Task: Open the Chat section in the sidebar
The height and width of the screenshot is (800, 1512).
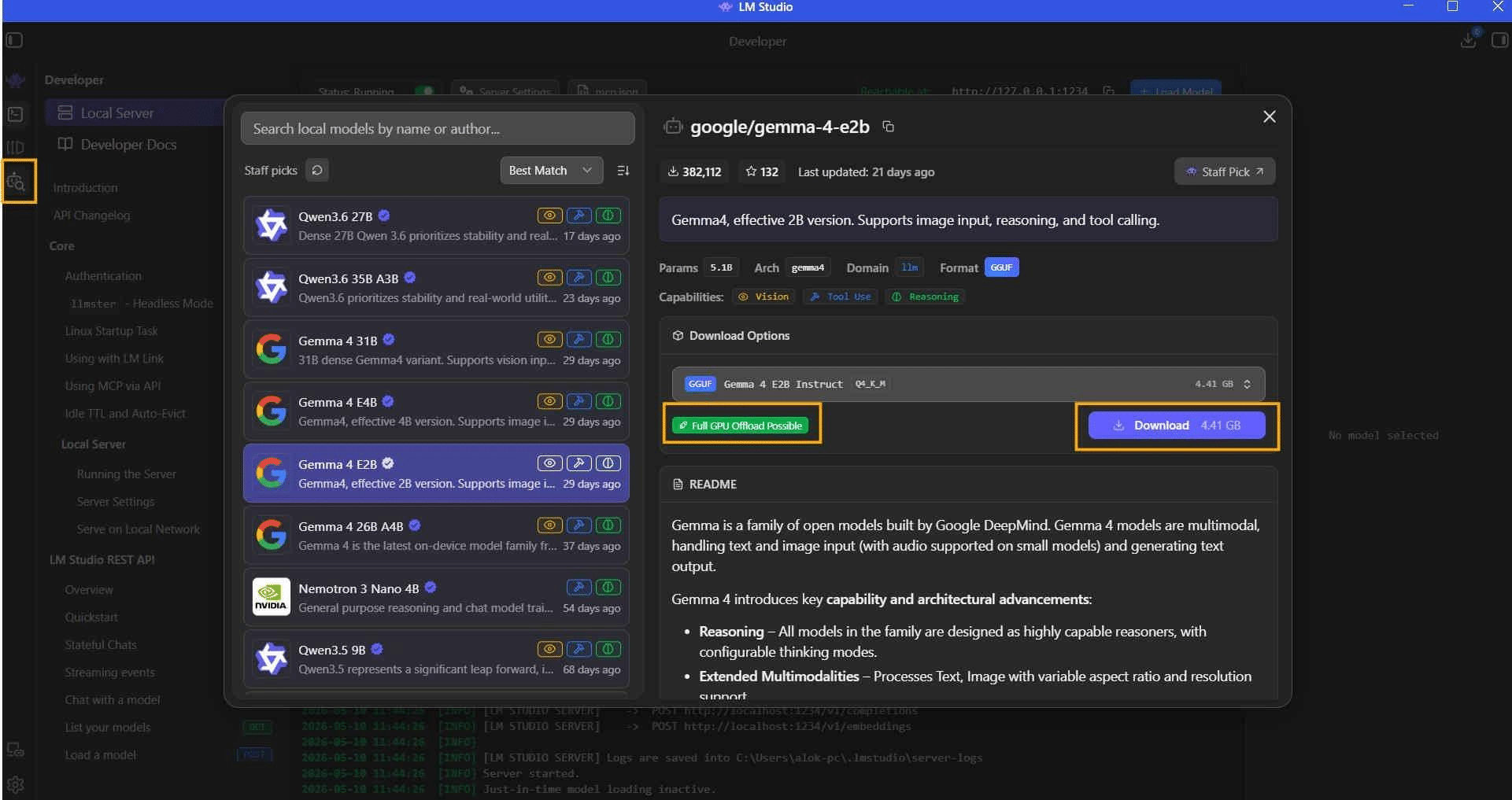Action: coord(16,80)
